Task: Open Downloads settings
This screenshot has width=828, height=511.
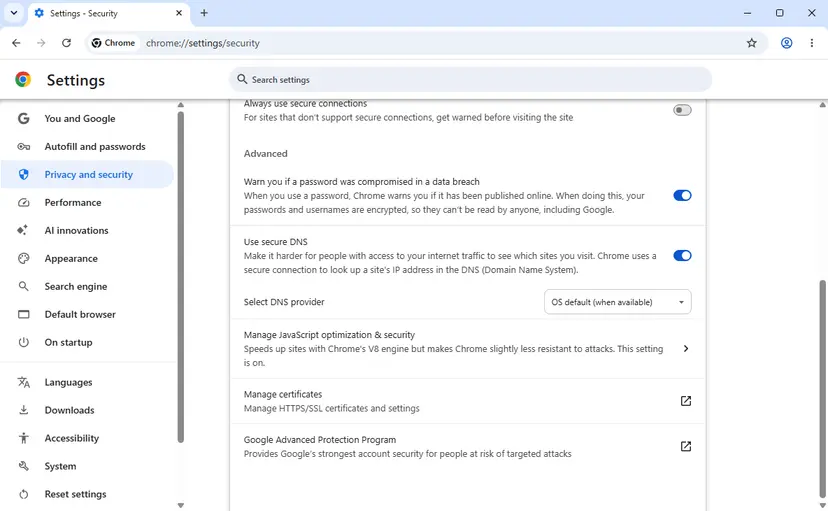Action: (88, 410)
